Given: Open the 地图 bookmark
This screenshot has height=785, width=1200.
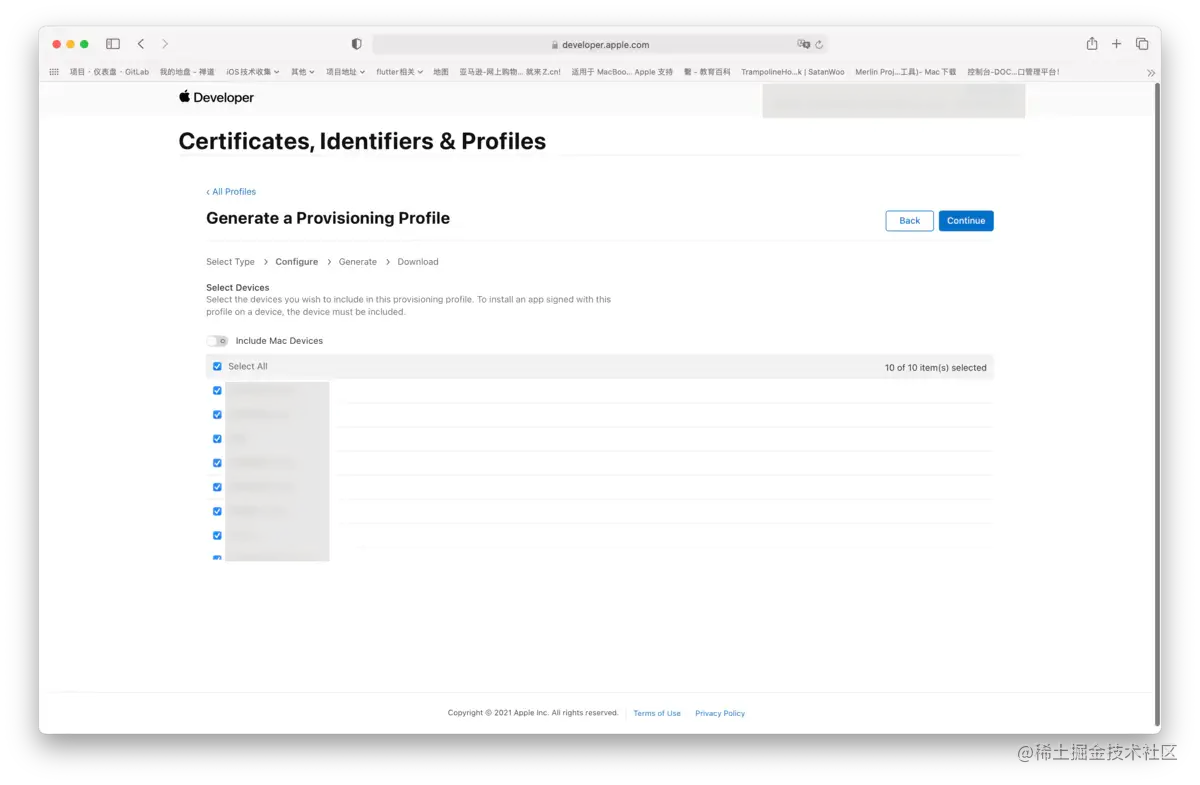Looking at the screenshot, I should point(441,72).
